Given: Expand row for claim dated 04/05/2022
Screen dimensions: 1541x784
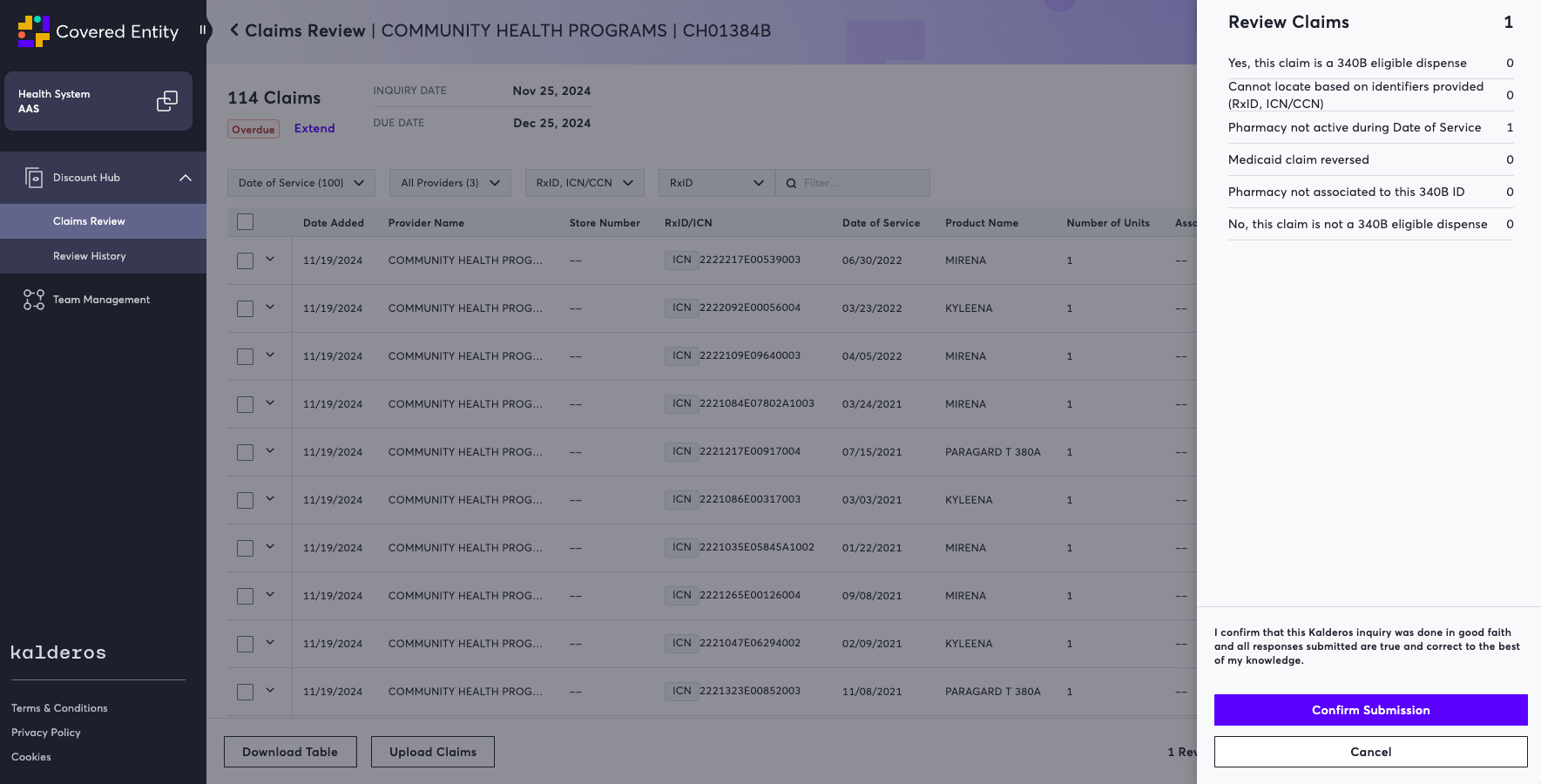Looking at the screenshot, I should (x=270, y=355).
